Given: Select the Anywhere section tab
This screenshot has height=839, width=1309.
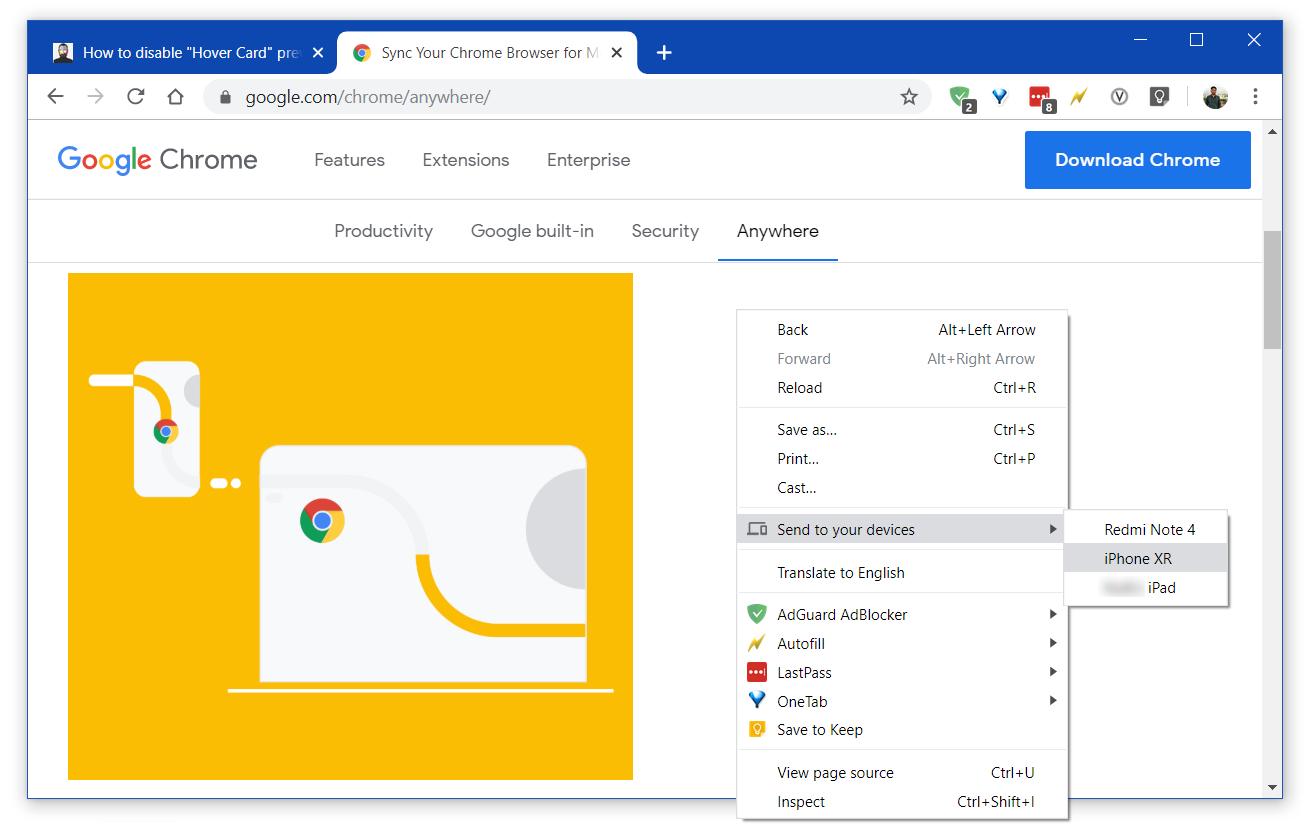Looking at the screenshot, I should tap(778, 231).
